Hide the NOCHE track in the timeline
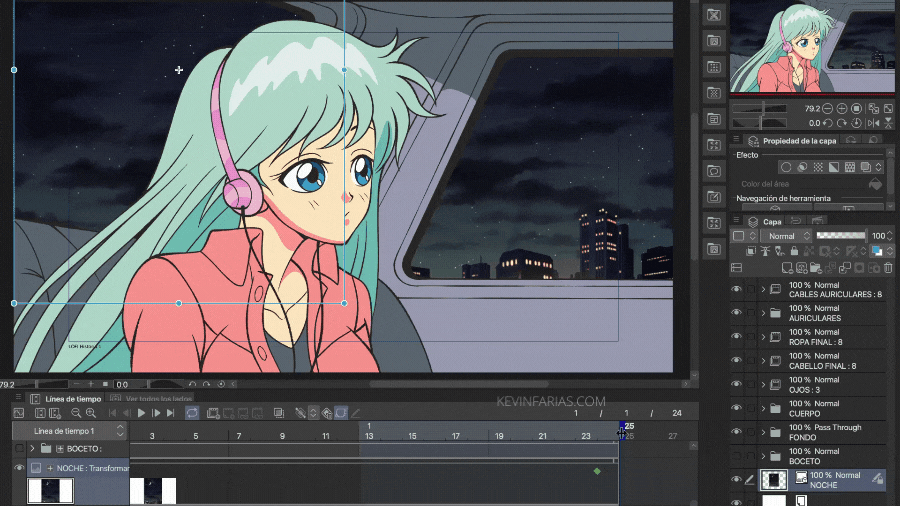900x506 pixels. (19, 468)
